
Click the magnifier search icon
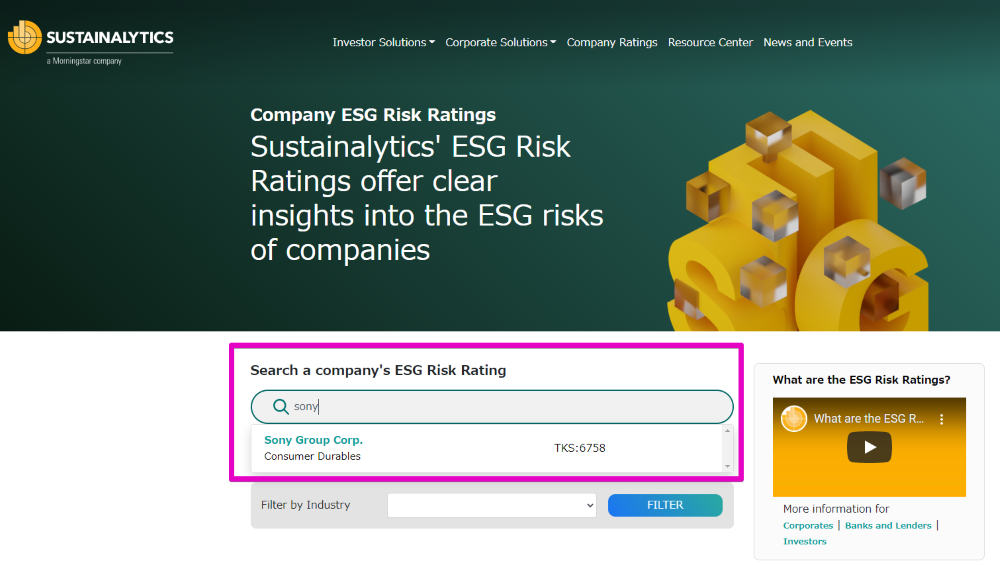click(x=281, y=406)
